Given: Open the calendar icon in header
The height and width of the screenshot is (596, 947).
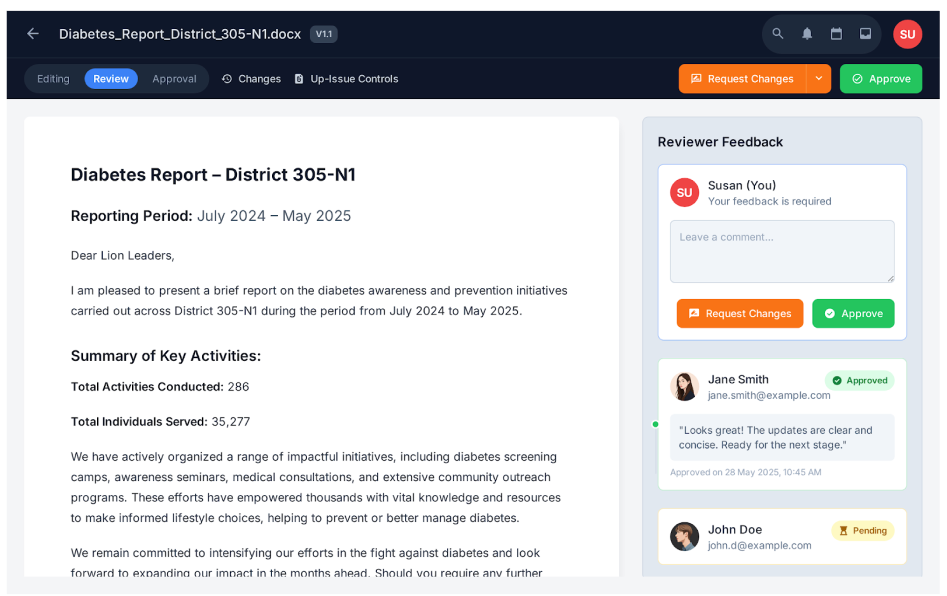Looking at the screenshot, I should (836, 34).
